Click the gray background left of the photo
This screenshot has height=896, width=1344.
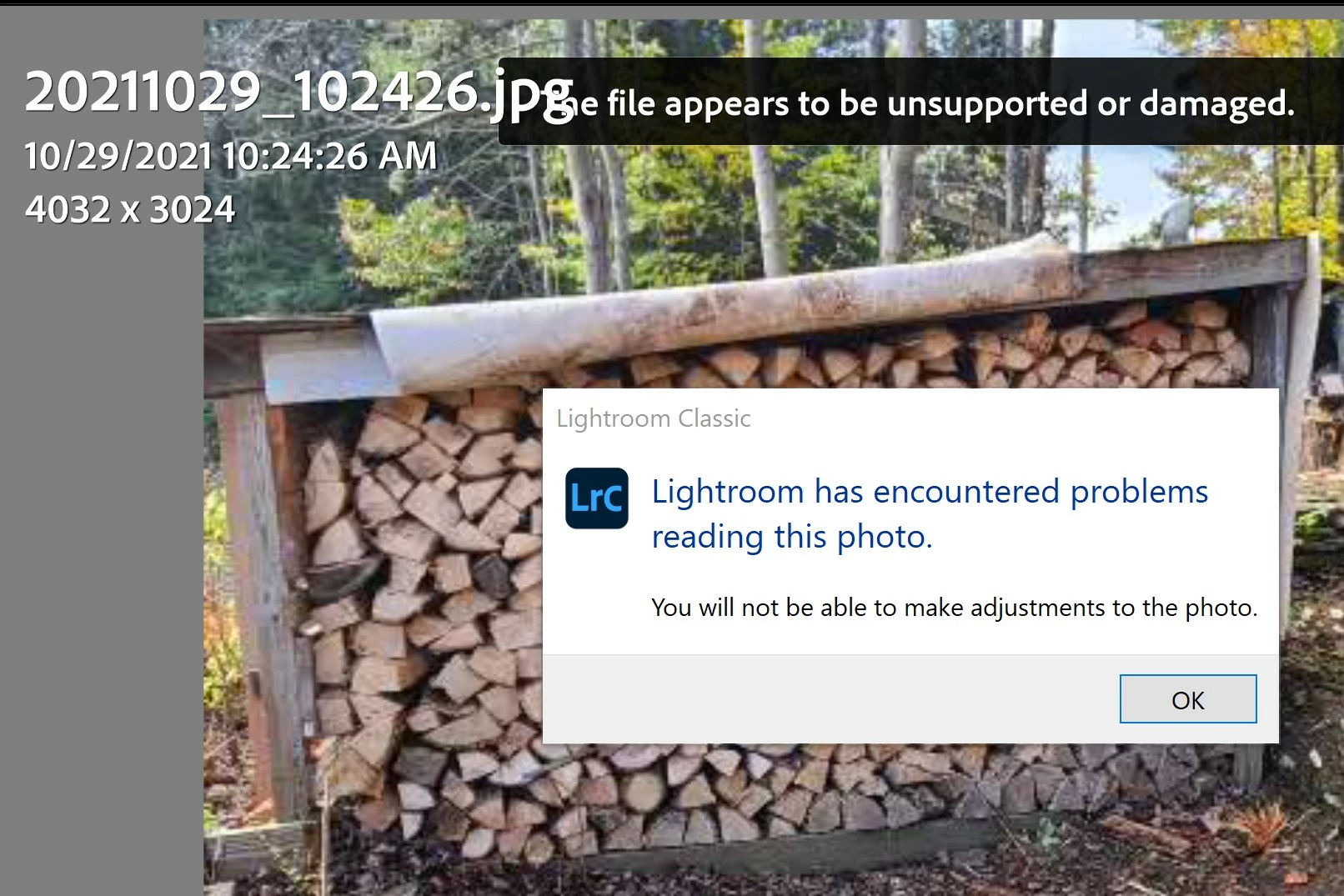tap(100, 542)
